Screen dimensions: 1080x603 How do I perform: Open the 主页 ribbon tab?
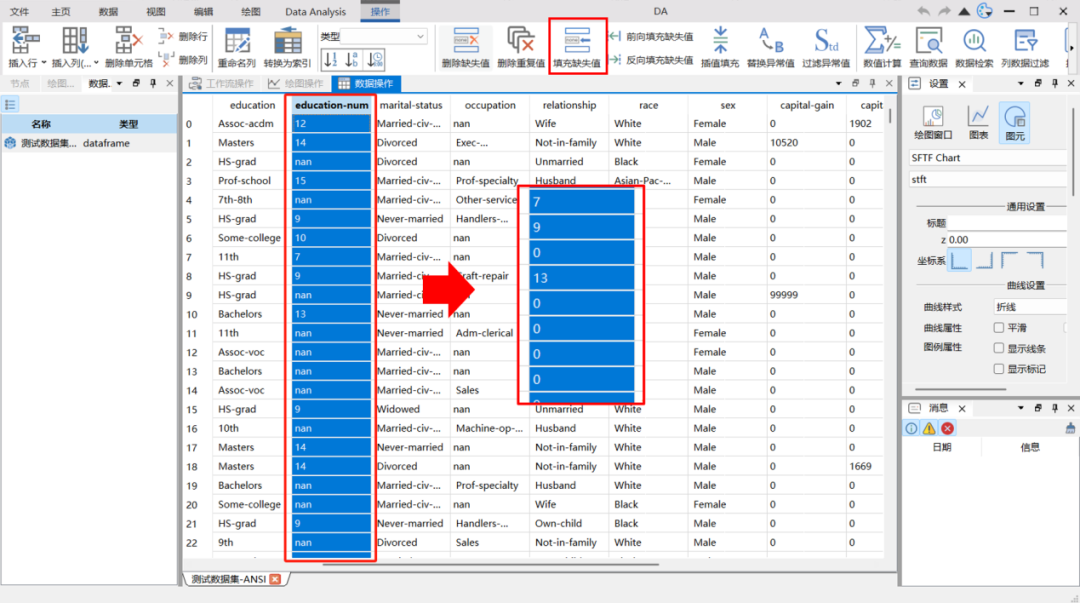pos(61,12)
